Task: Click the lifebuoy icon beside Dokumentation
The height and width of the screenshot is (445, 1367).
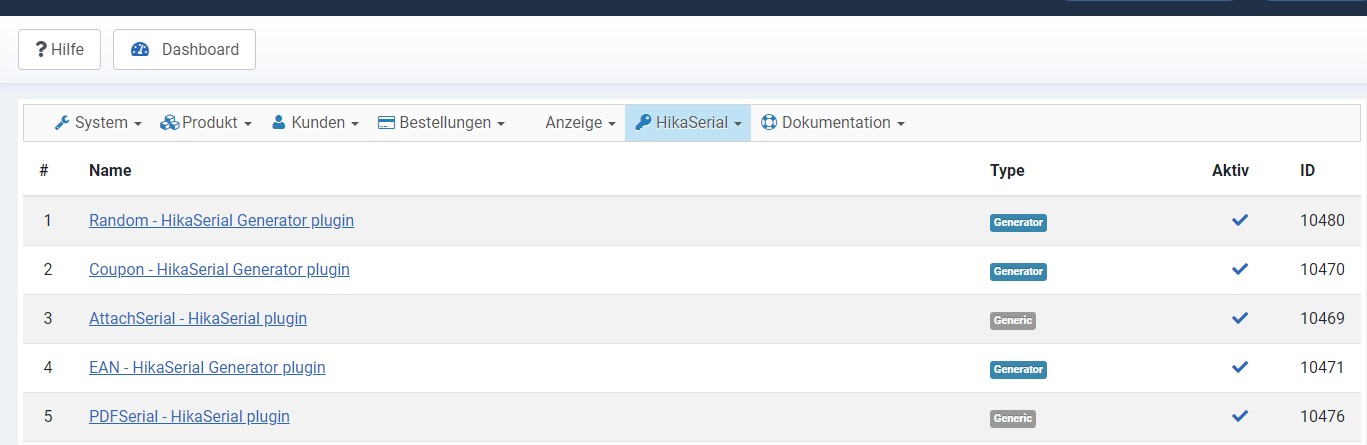Action: pos(769,123)
